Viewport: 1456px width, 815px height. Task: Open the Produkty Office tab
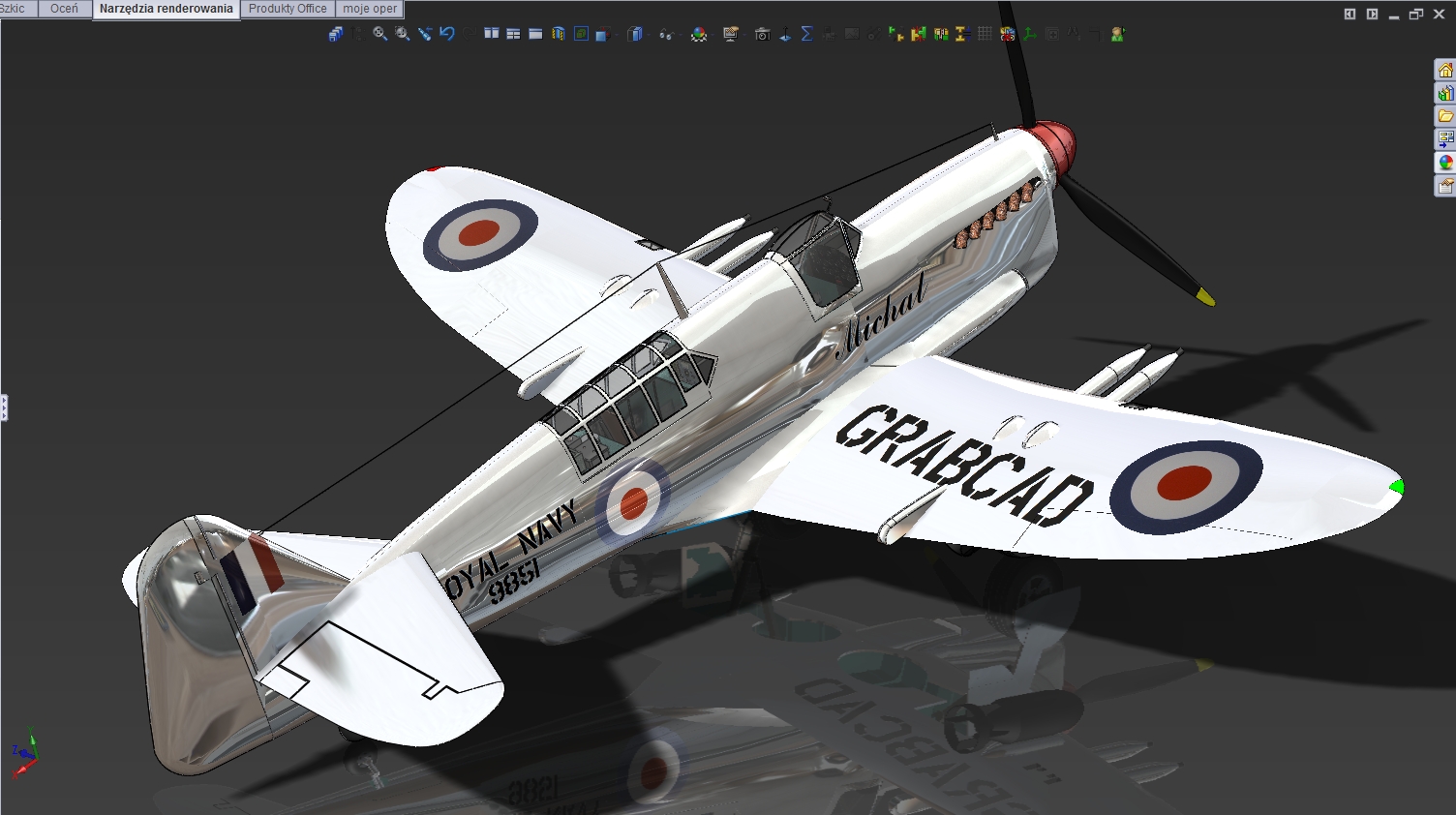288,9
